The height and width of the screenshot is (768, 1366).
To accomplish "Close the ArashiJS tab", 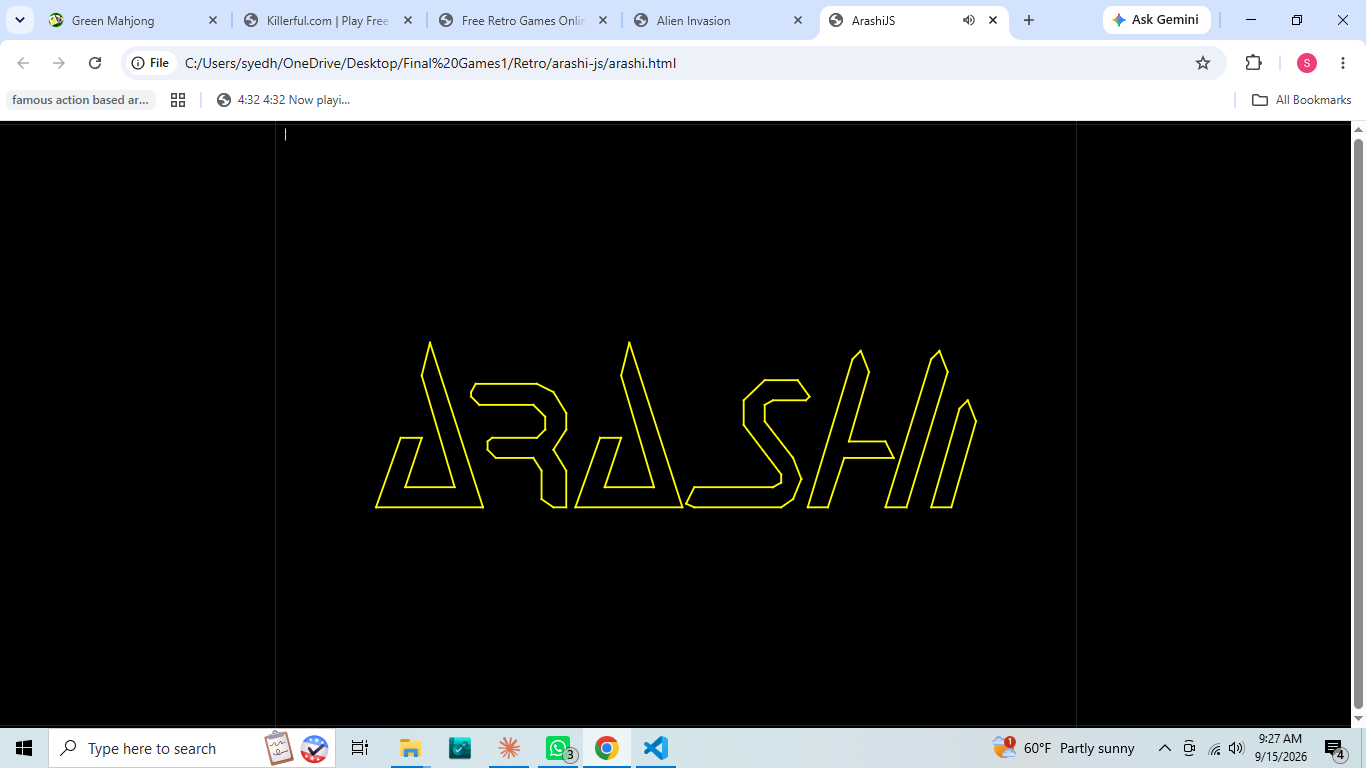I will tap(992, 20).
